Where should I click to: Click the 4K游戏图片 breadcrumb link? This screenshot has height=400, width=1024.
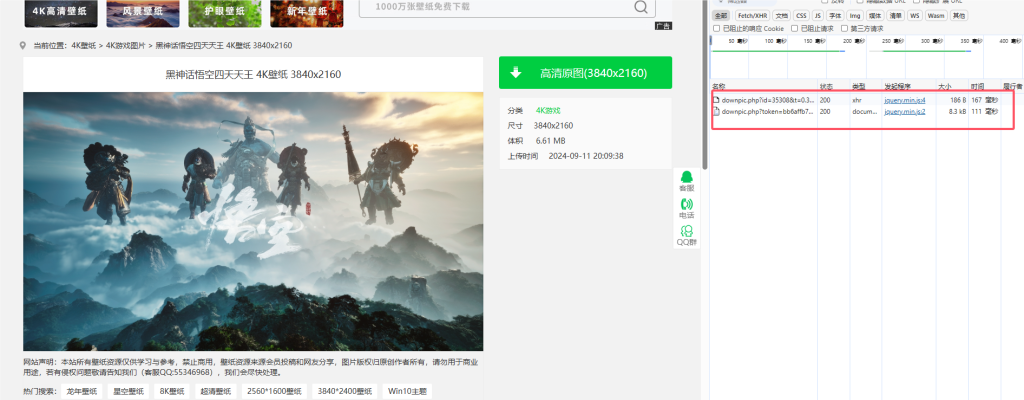[127, 45]
